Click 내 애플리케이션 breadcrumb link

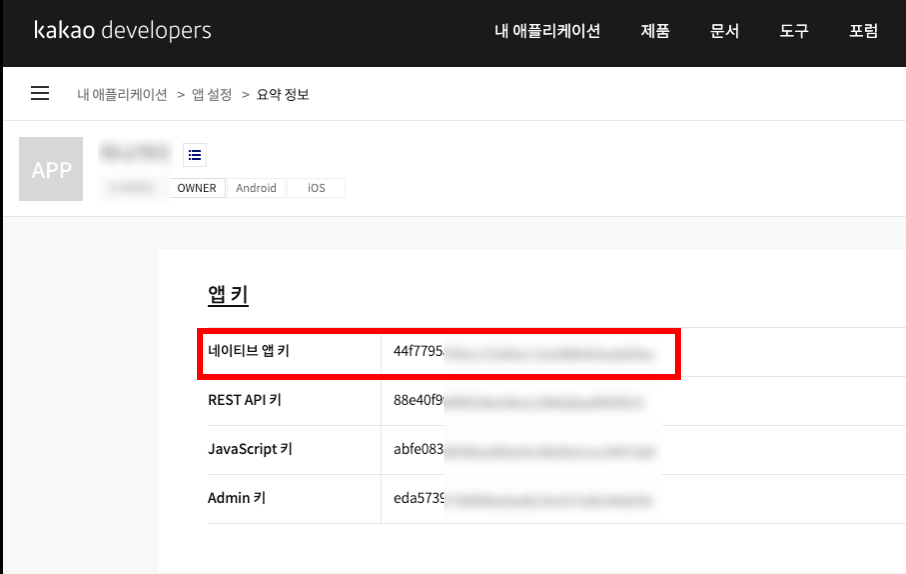[x=122, y=94]
